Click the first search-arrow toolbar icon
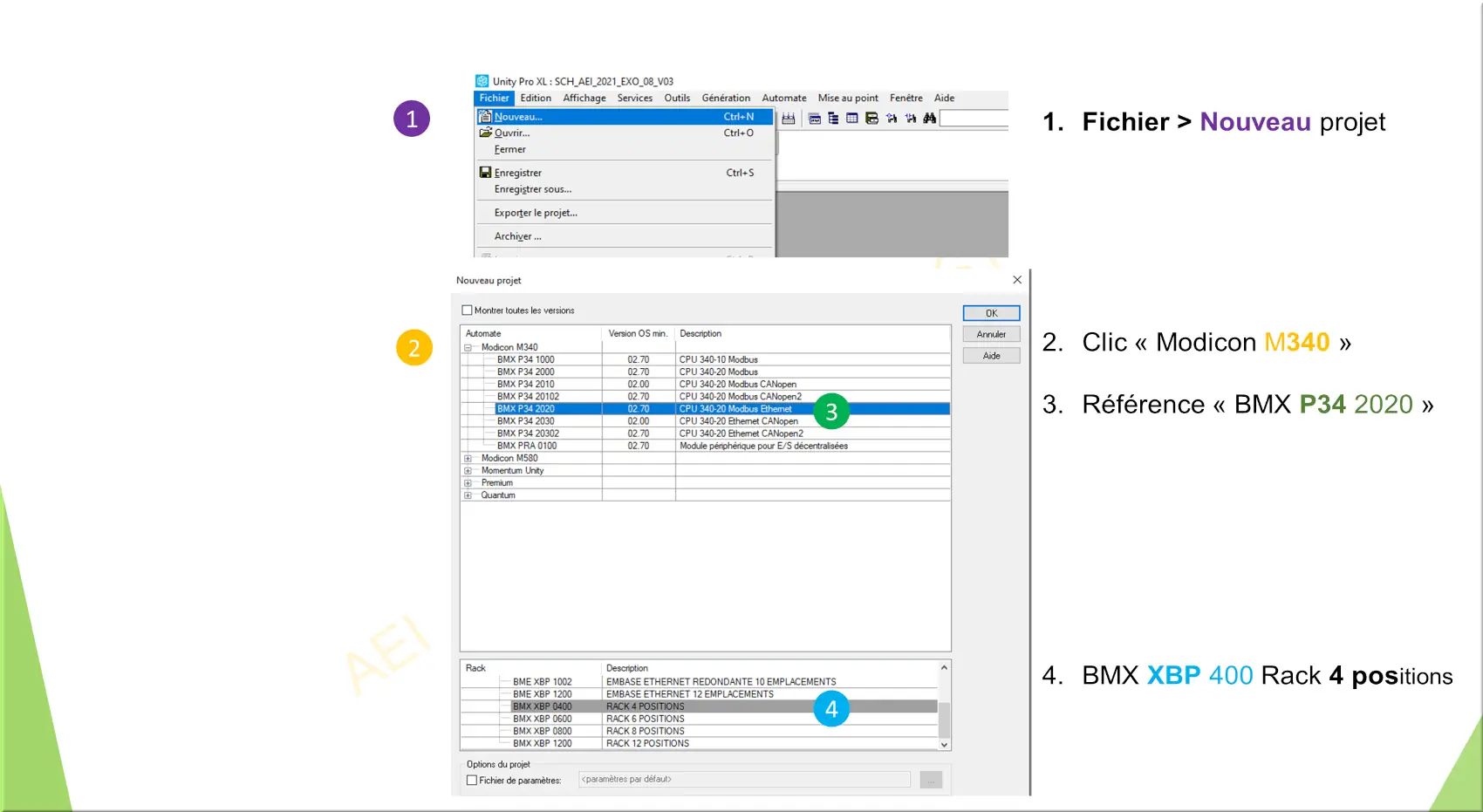Screen dimensions: 1483x812 892,119
